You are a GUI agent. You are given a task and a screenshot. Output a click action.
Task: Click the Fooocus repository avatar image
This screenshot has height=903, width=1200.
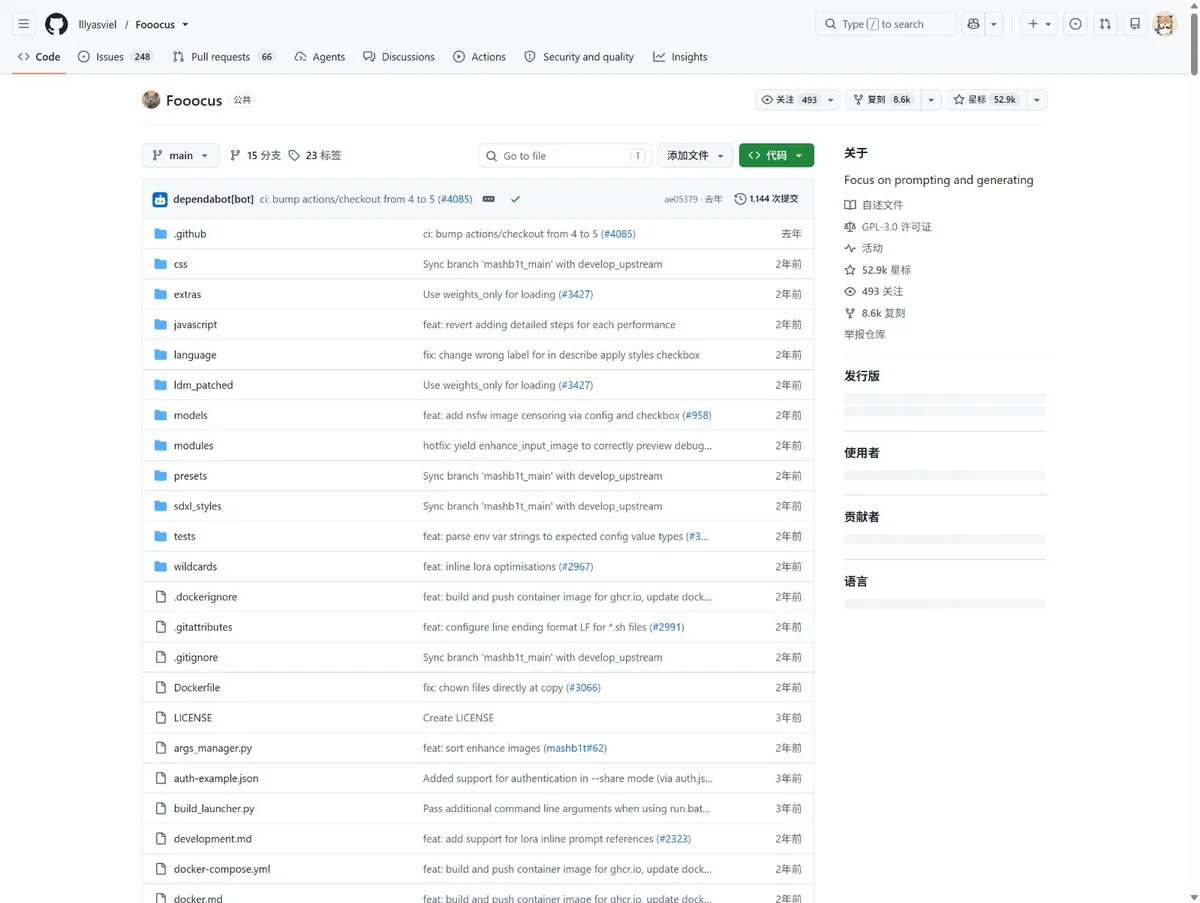point(151,100)
